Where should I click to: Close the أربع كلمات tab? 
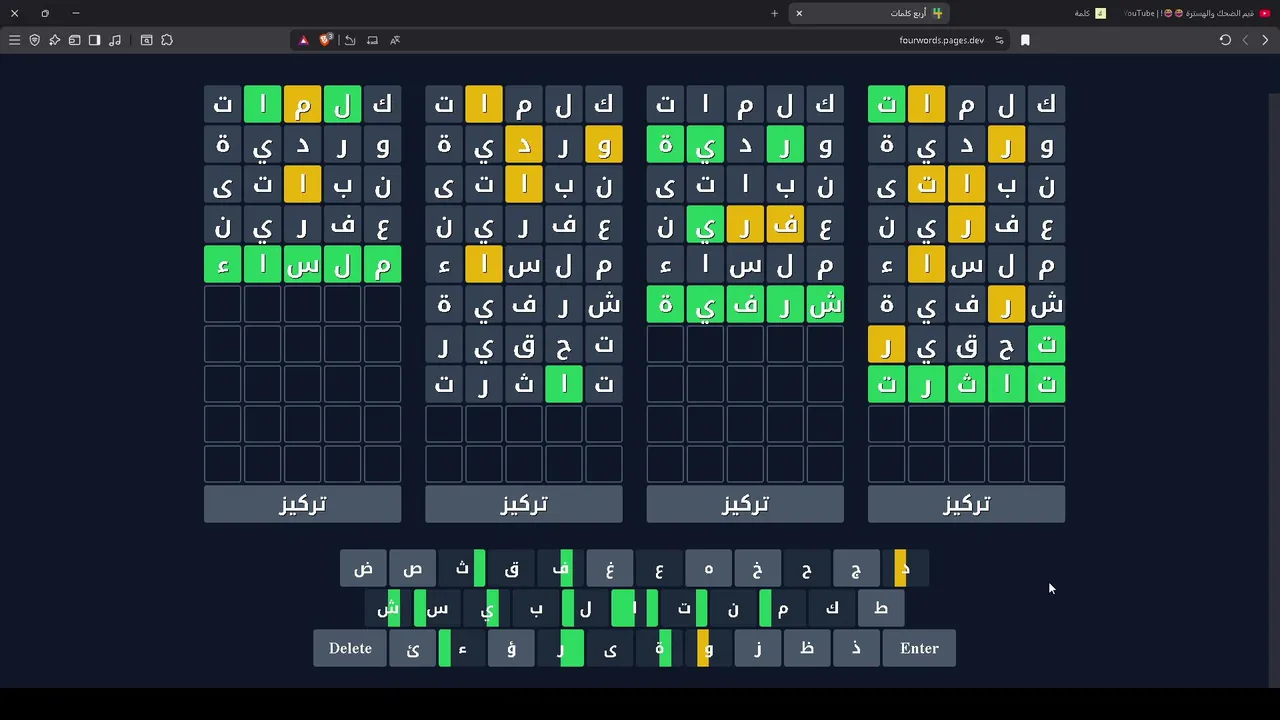[799, 13]
